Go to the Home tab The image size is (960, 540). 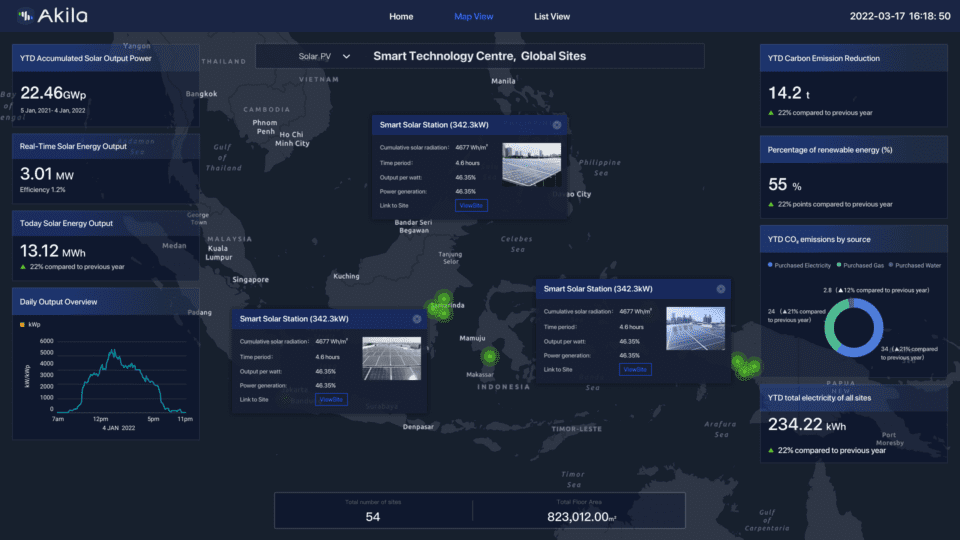click(401, 17)
